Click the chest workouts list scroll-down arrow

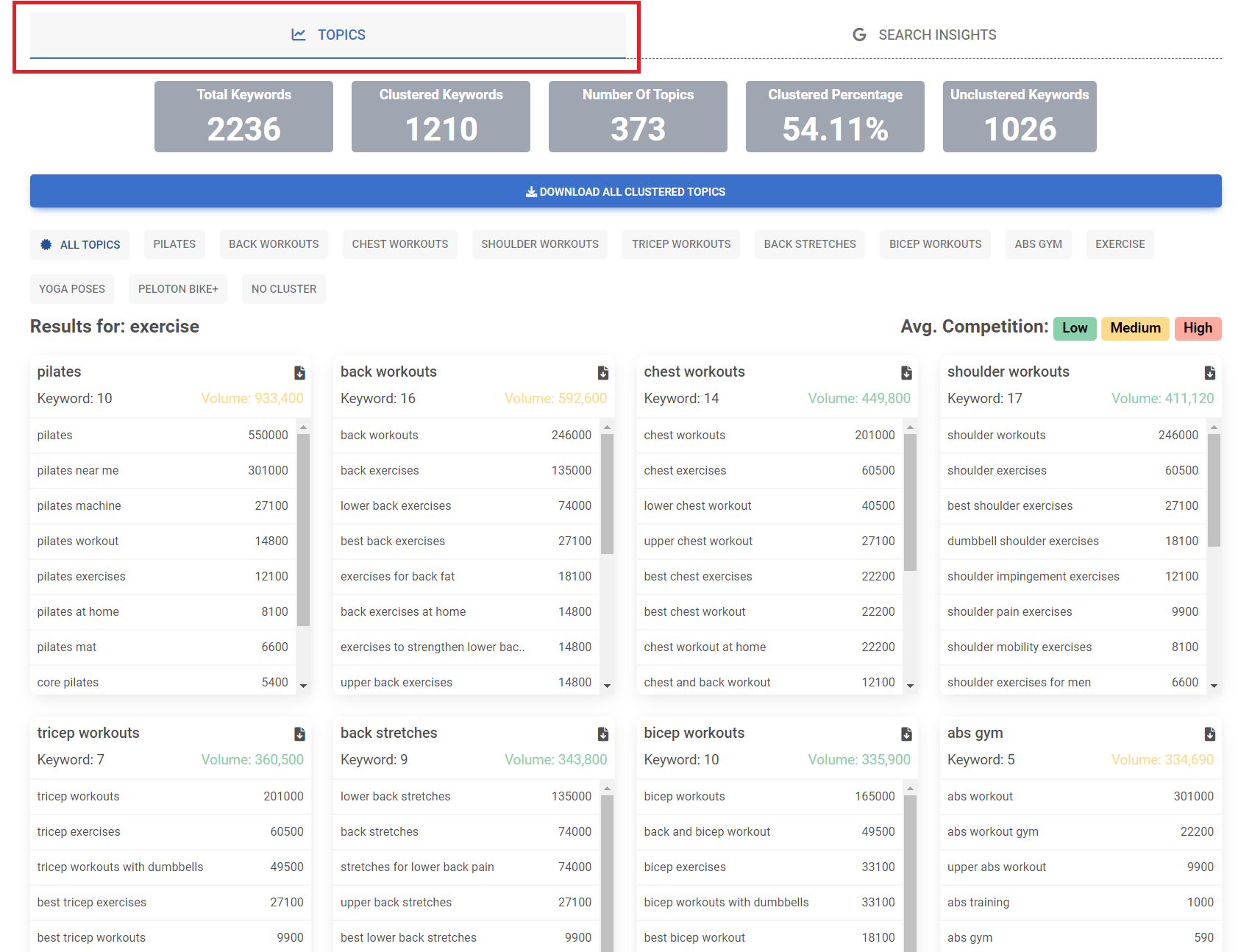pyautogui.click(x=910, y=686)
